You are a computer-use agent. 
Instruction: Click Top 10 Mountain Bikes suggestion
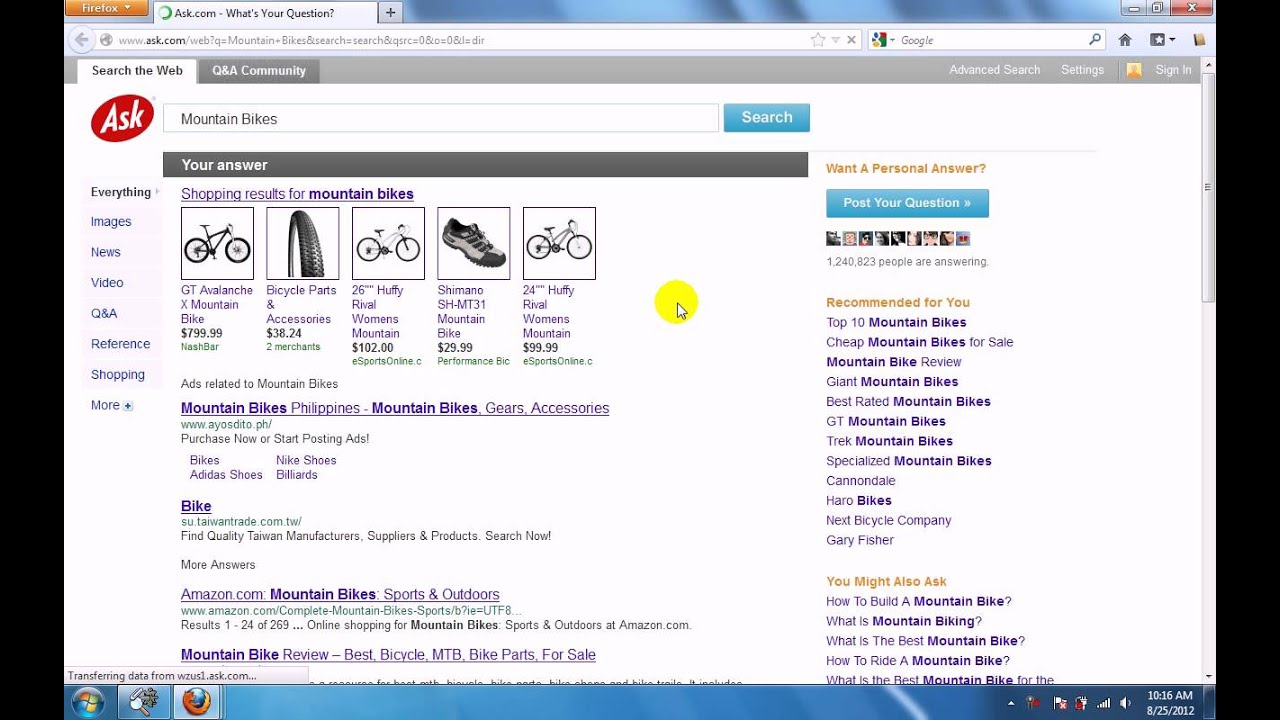(896, 322)
